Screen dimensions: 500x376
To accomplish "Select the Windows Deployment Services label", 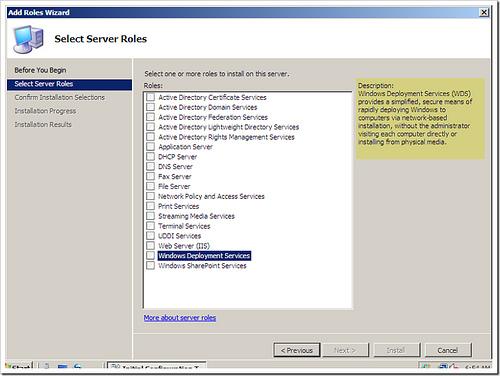I will [204, 256].
